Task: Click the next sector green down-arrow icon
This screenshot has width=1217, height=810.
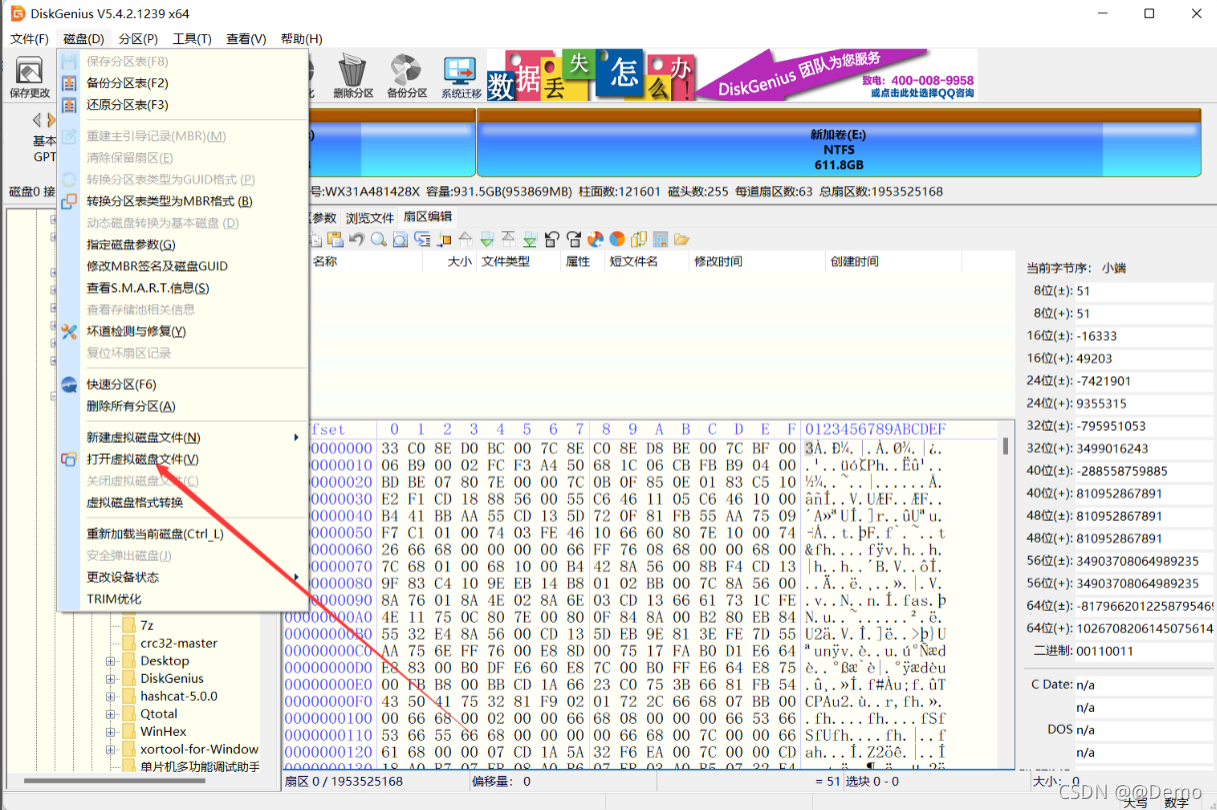Action: tap(487, 240)
